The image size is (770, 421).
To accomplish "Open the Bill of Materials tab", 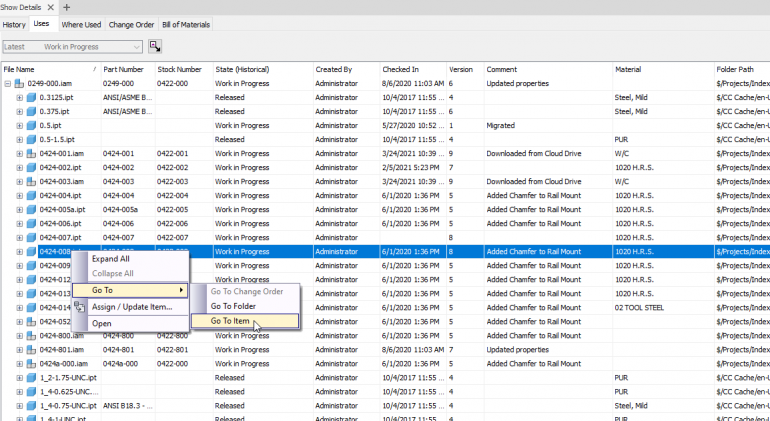I will pos(186,25).
